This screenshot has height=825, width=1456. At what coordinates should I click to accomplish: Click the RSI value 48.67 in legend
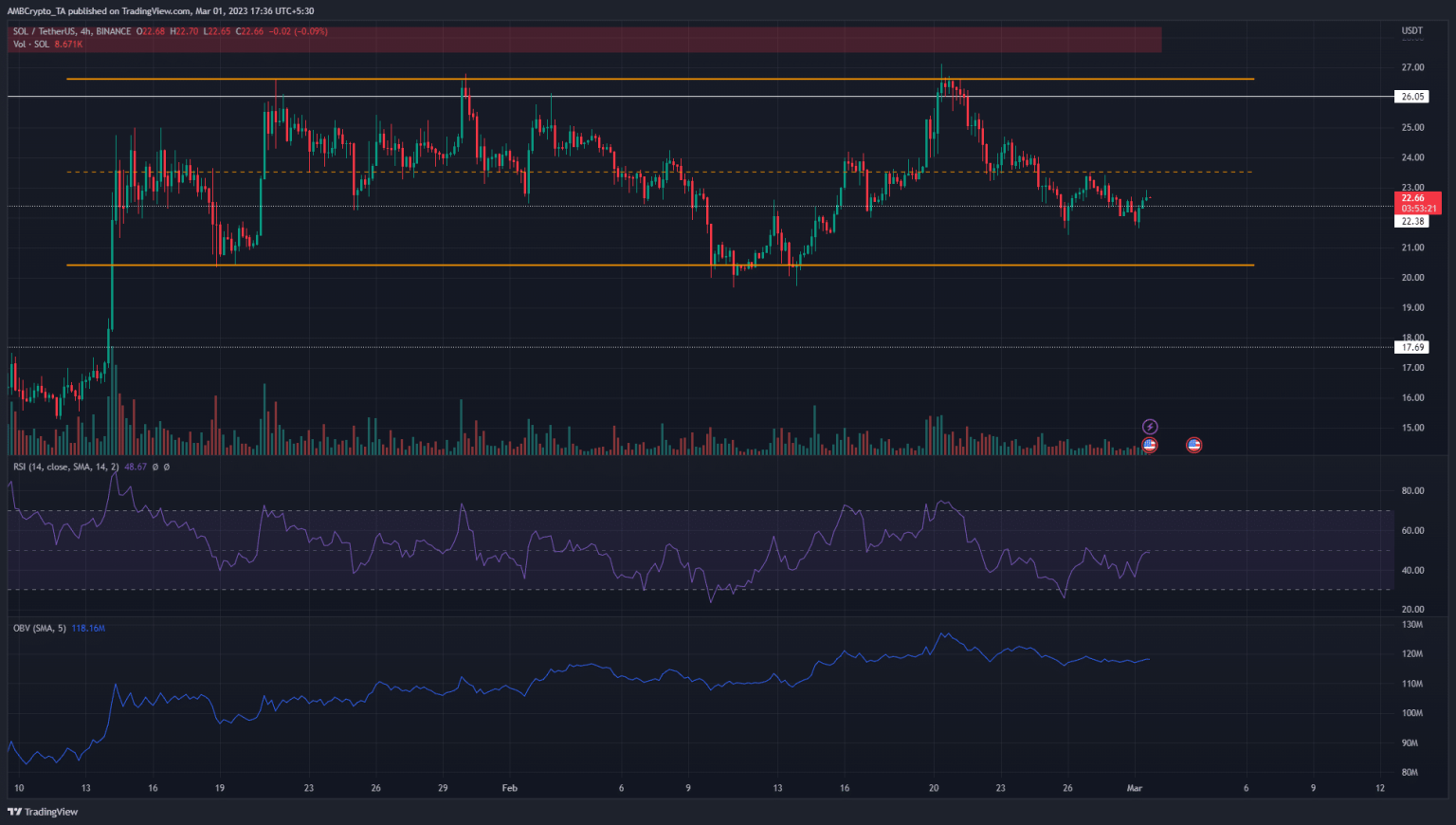coord(136,467)
